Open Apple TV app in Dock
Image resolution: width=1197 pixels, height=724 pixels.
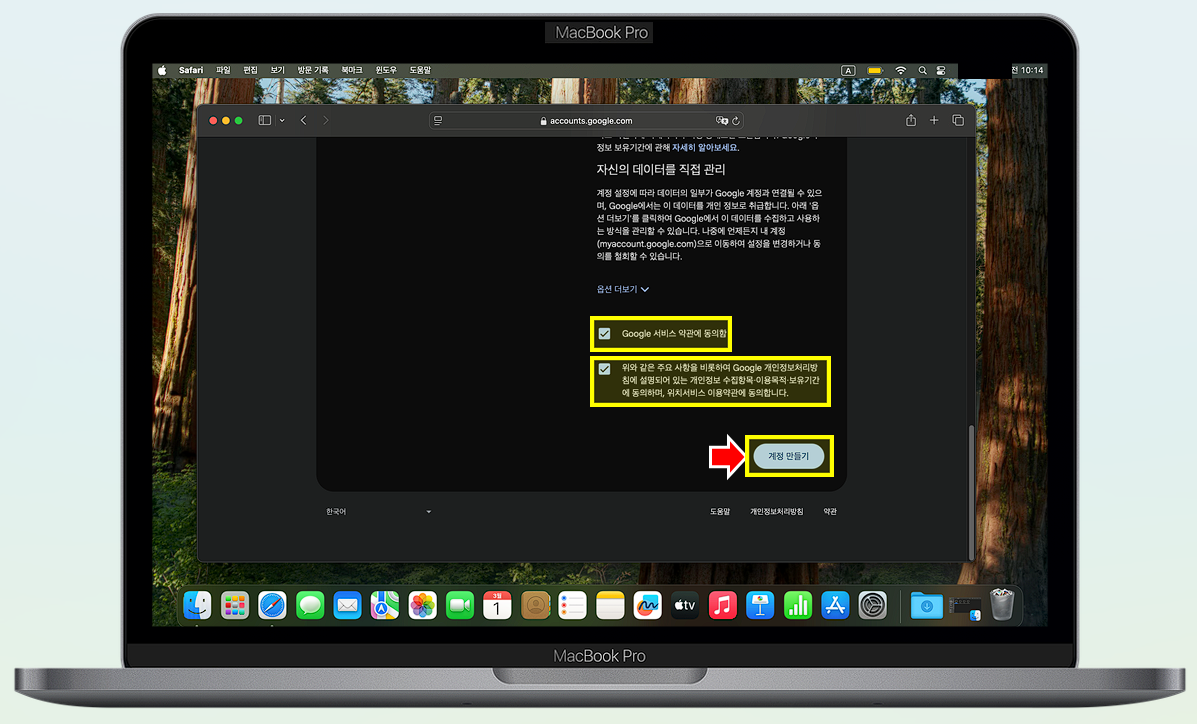click(685, 606)
